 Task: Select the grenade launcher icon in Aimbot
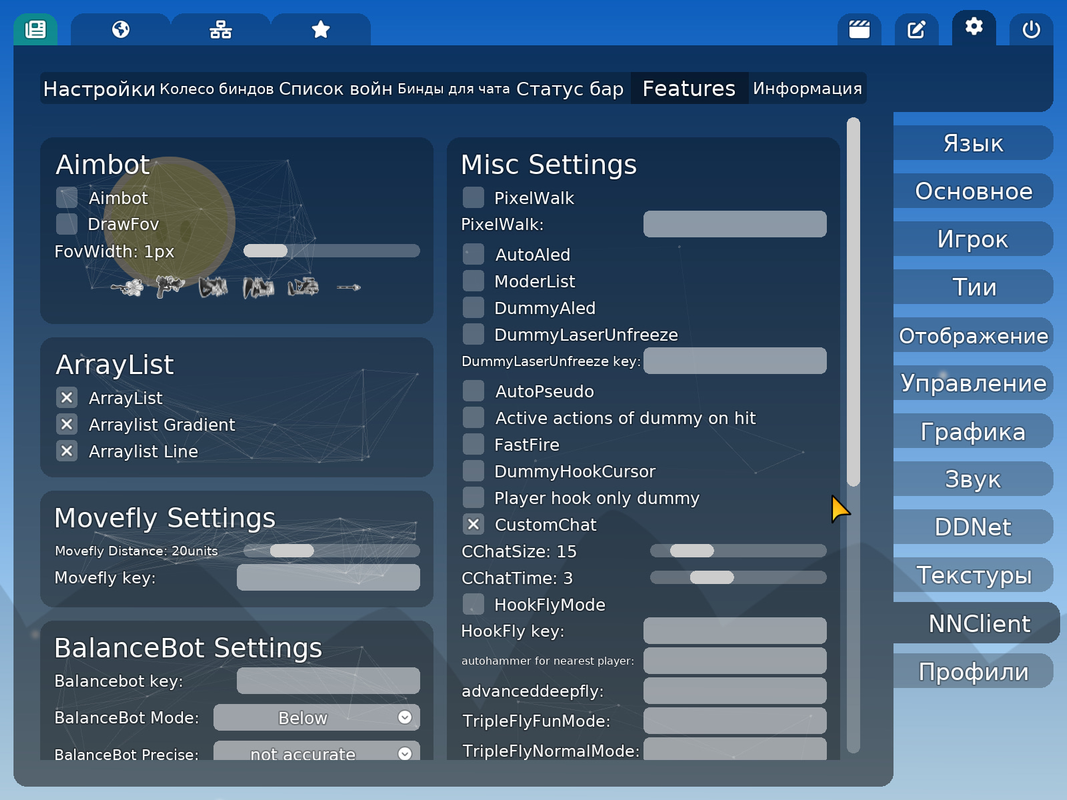coord(259,287)
